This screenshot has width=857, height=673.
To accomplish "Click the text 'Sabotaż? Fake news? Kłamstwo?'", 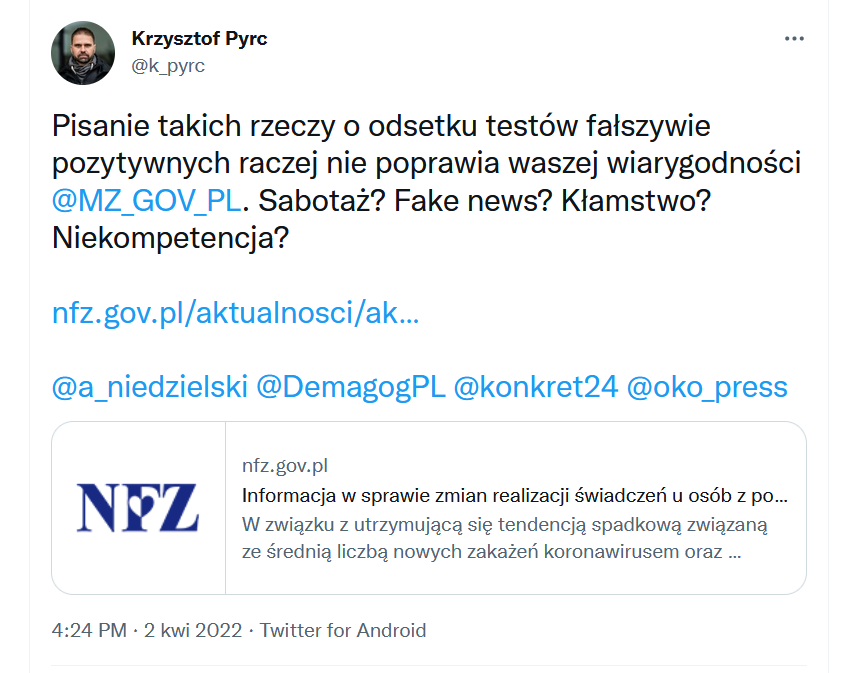I will pos(484,201).
